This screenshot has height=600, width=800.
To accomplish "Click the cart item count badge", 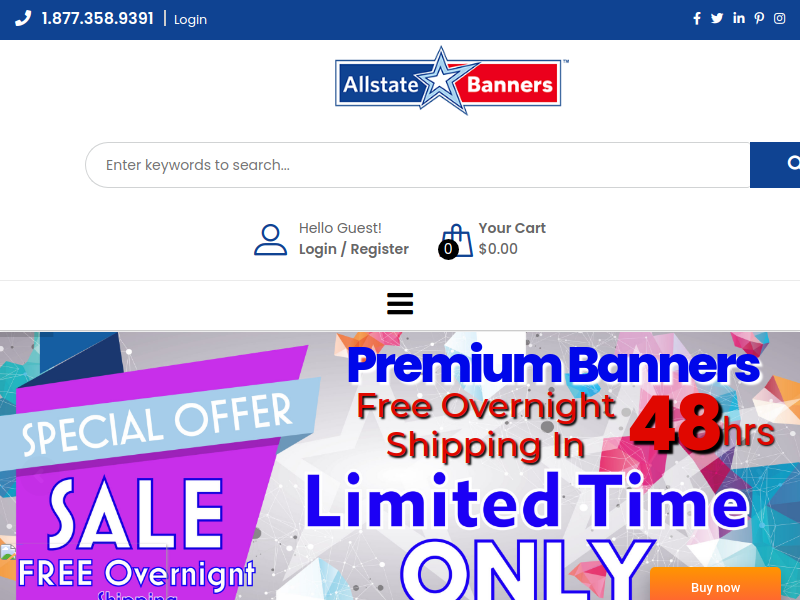I will click(x=448, y=249).
